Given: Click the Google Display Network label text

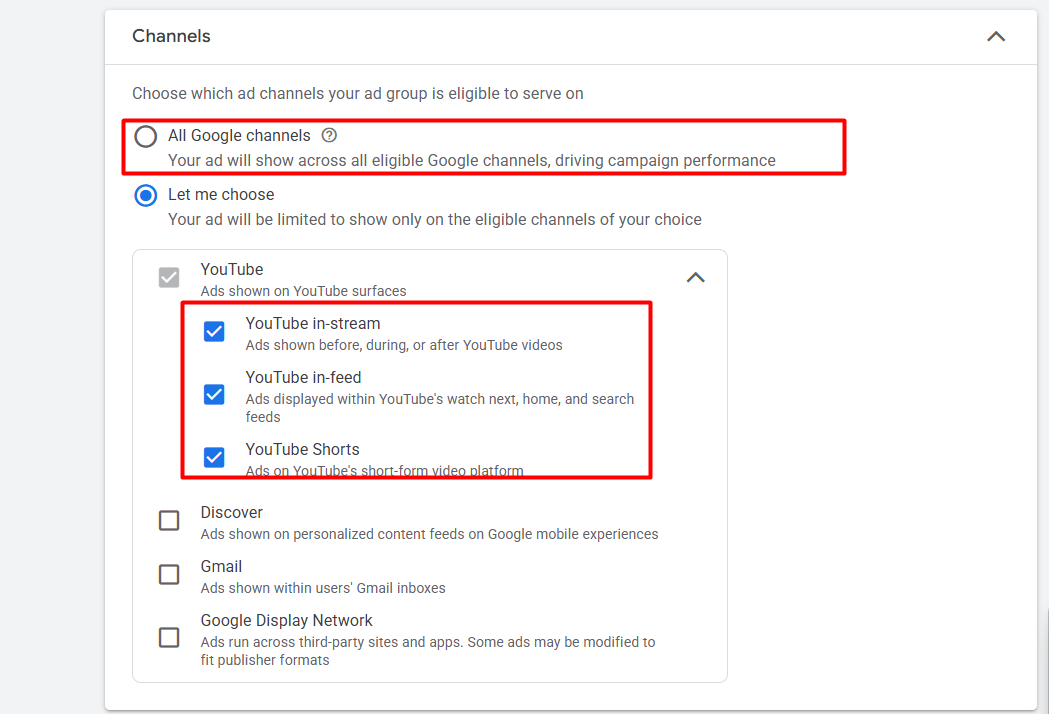Looking at the screenshot, I should [x=286, y=621].
